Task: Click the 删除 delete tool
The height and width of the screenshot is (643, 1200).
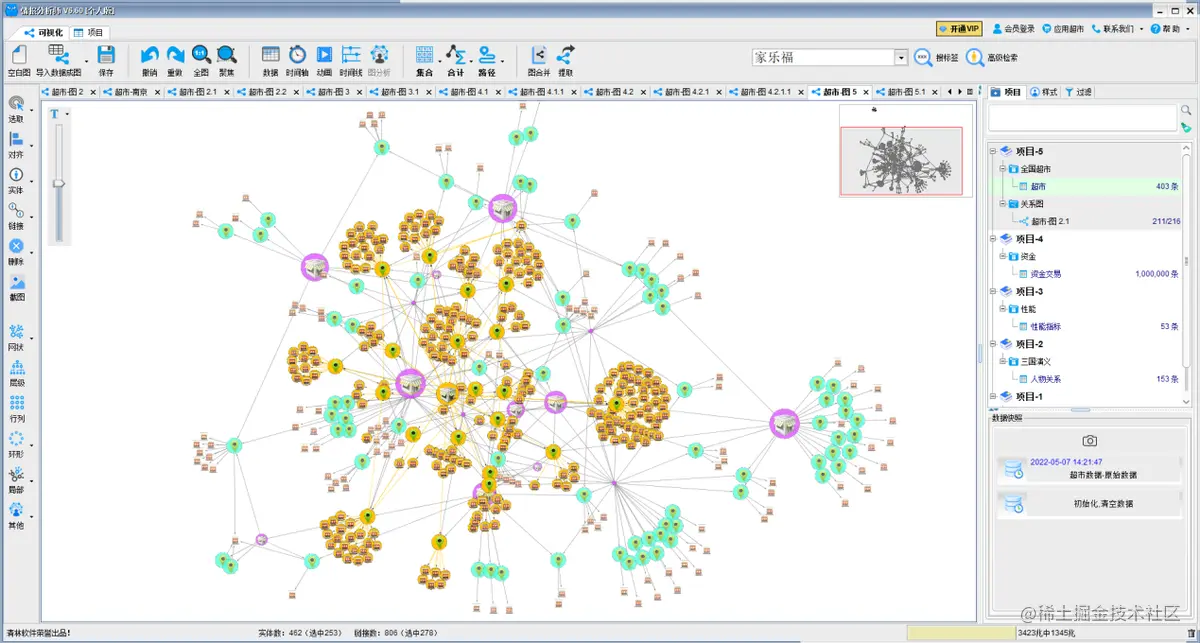Action: click(16, 247)
